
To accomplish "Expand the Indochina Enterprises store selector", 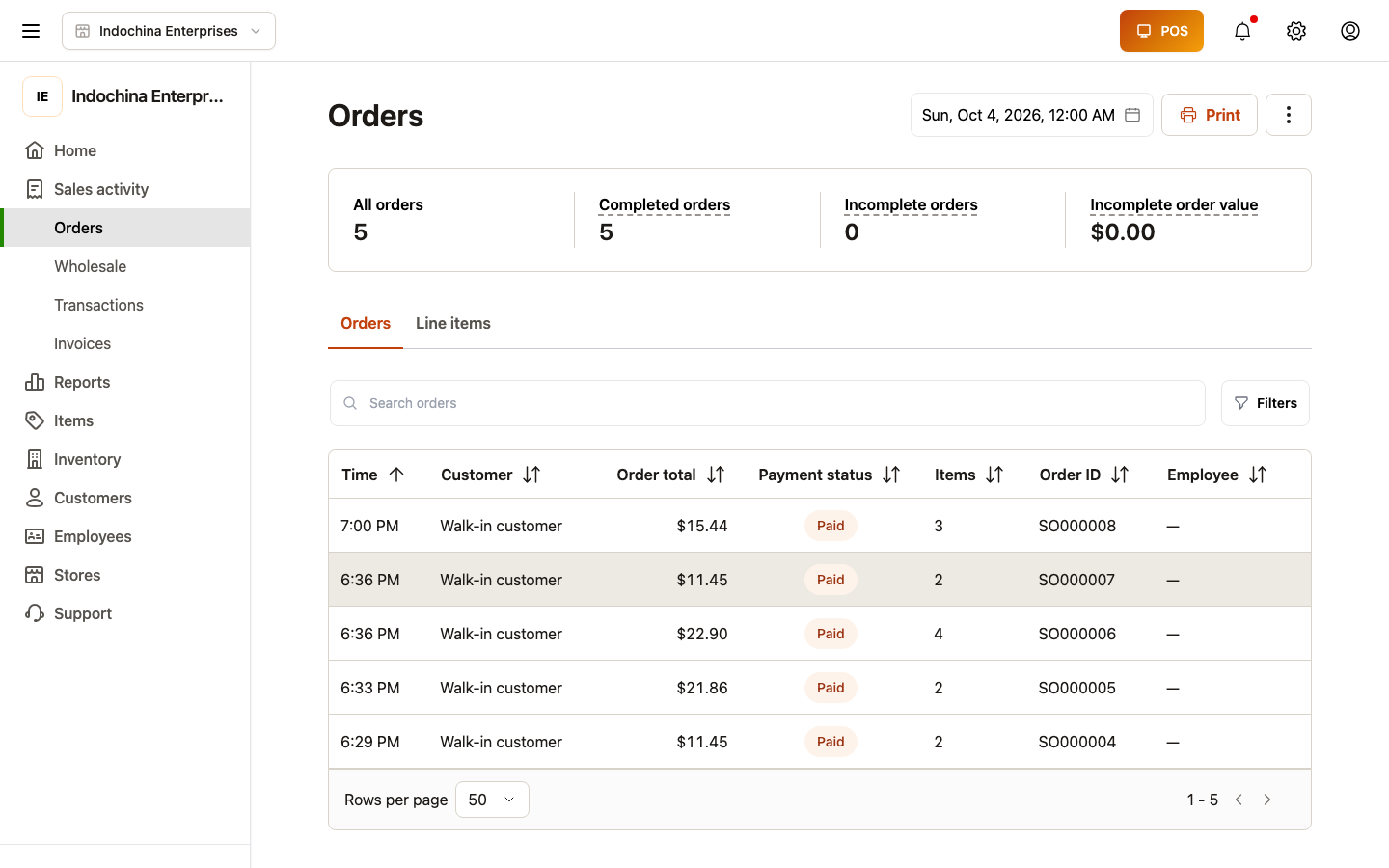I will pos(169,31).
